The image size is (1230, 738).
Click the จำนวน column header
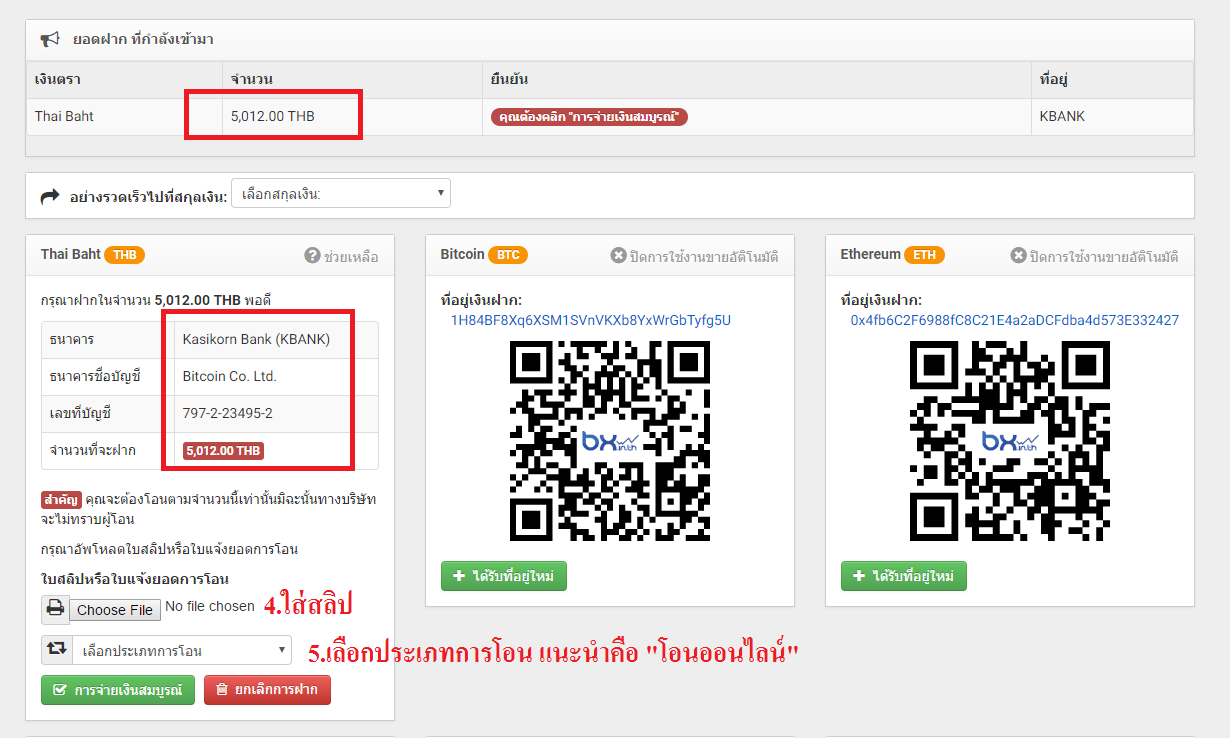(352, 79)
